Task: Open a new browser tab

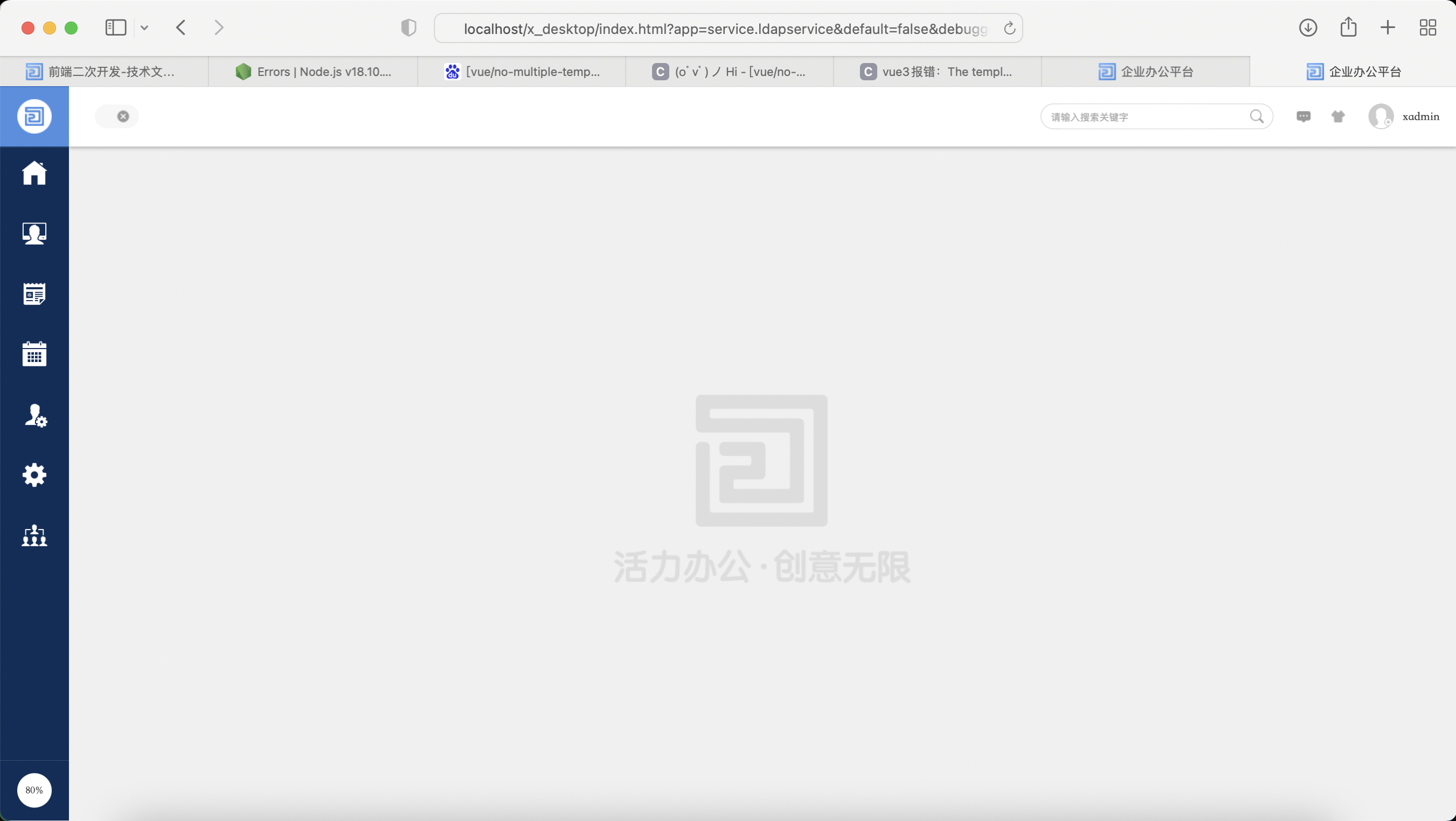Action: click(1388, 27)
